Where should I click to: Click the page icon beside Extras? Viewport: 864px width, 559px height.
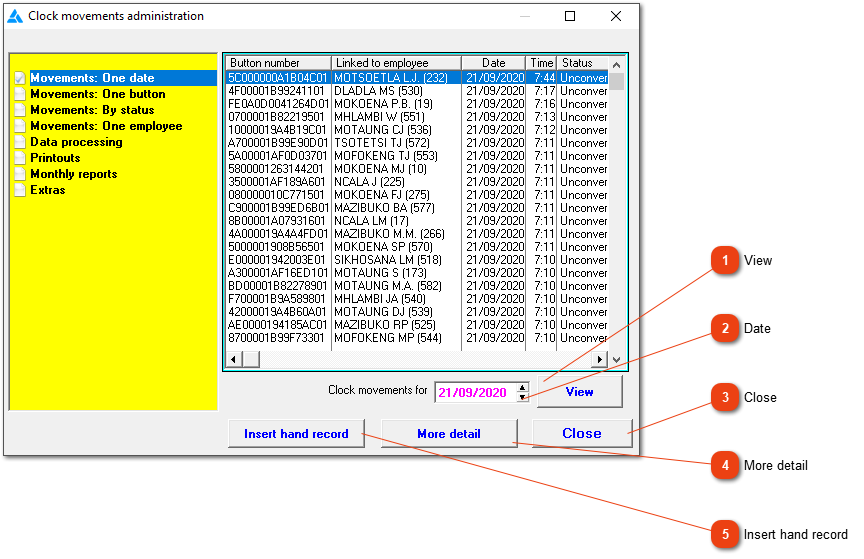[x=20, y=190]
